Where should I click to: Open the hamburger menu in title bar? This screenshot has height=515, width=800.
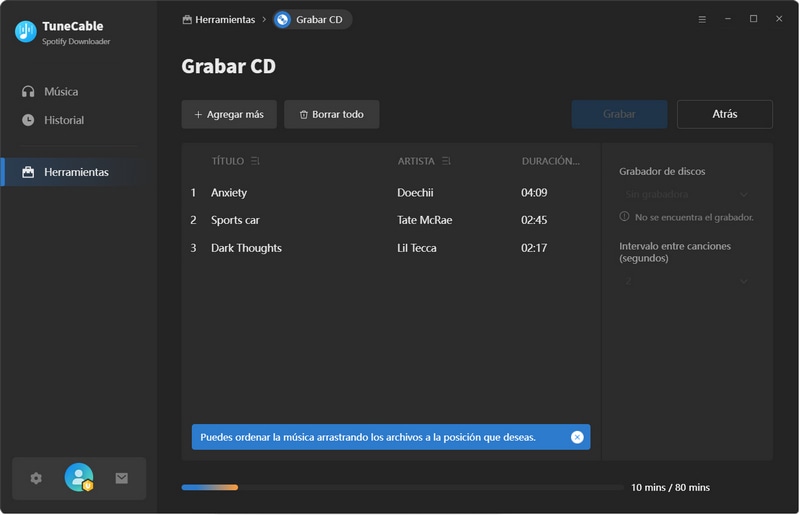(701, 19)
